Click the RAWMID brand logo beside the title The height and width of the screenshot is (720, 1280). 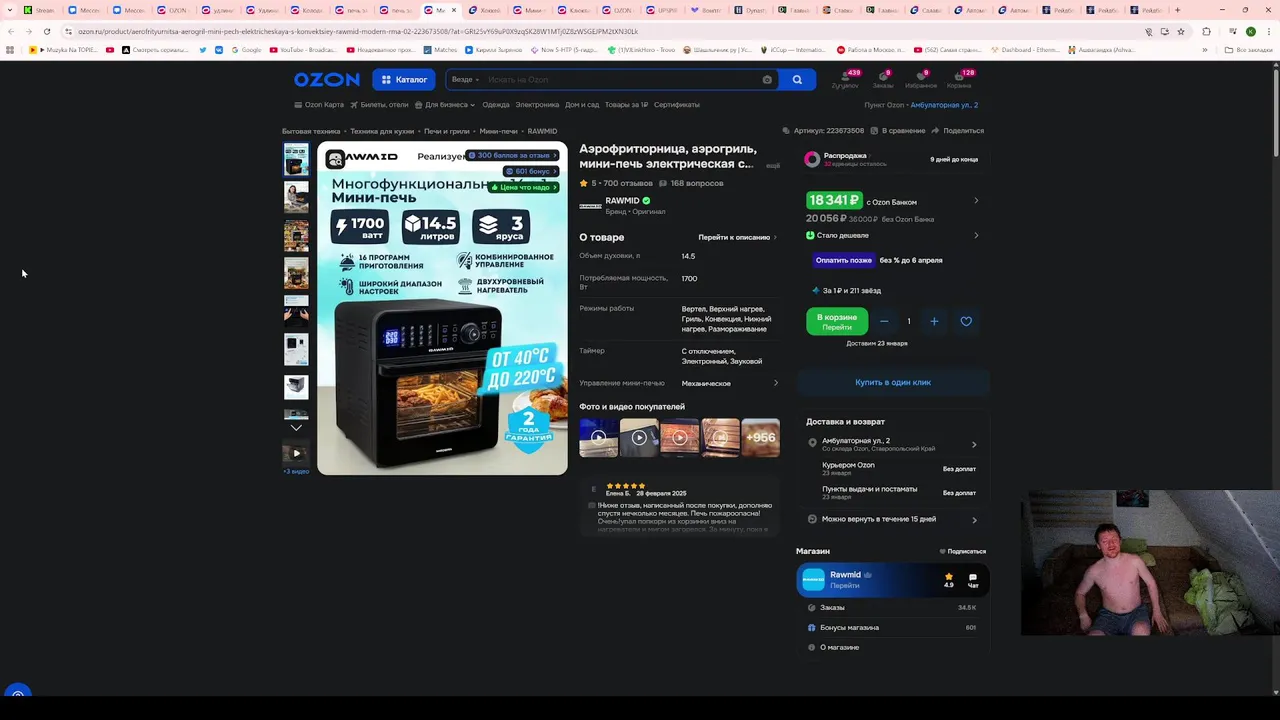590,205
